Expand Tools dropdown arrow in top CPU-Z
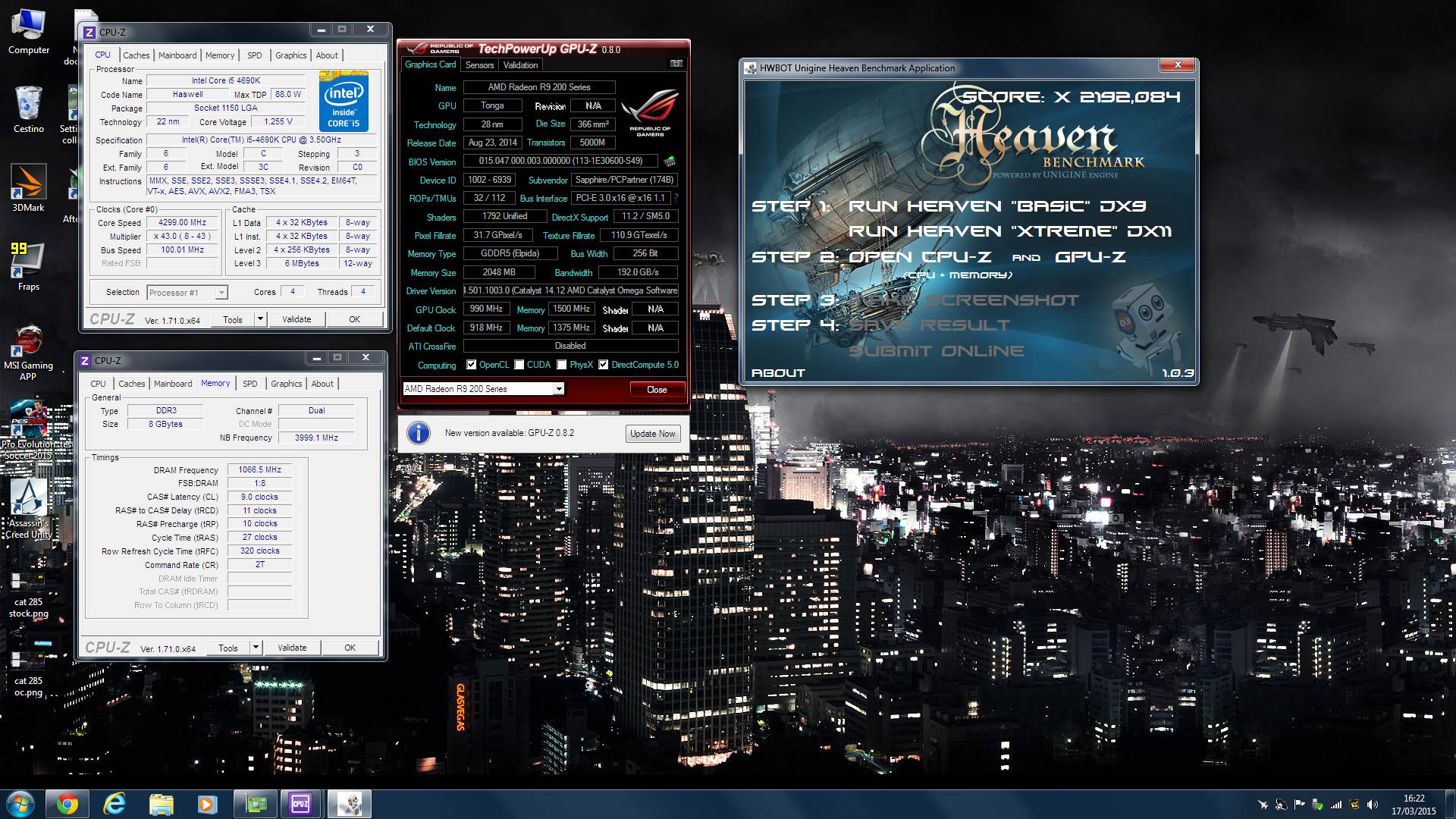The width and height of the screenshot is (1456, 819). tap(260, 319)
